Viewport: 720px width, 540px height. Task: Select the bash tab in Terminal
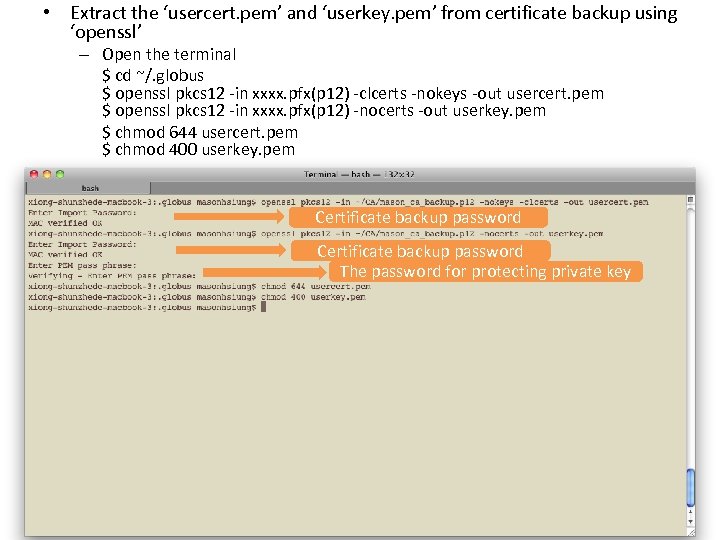(x=88, y=188)
